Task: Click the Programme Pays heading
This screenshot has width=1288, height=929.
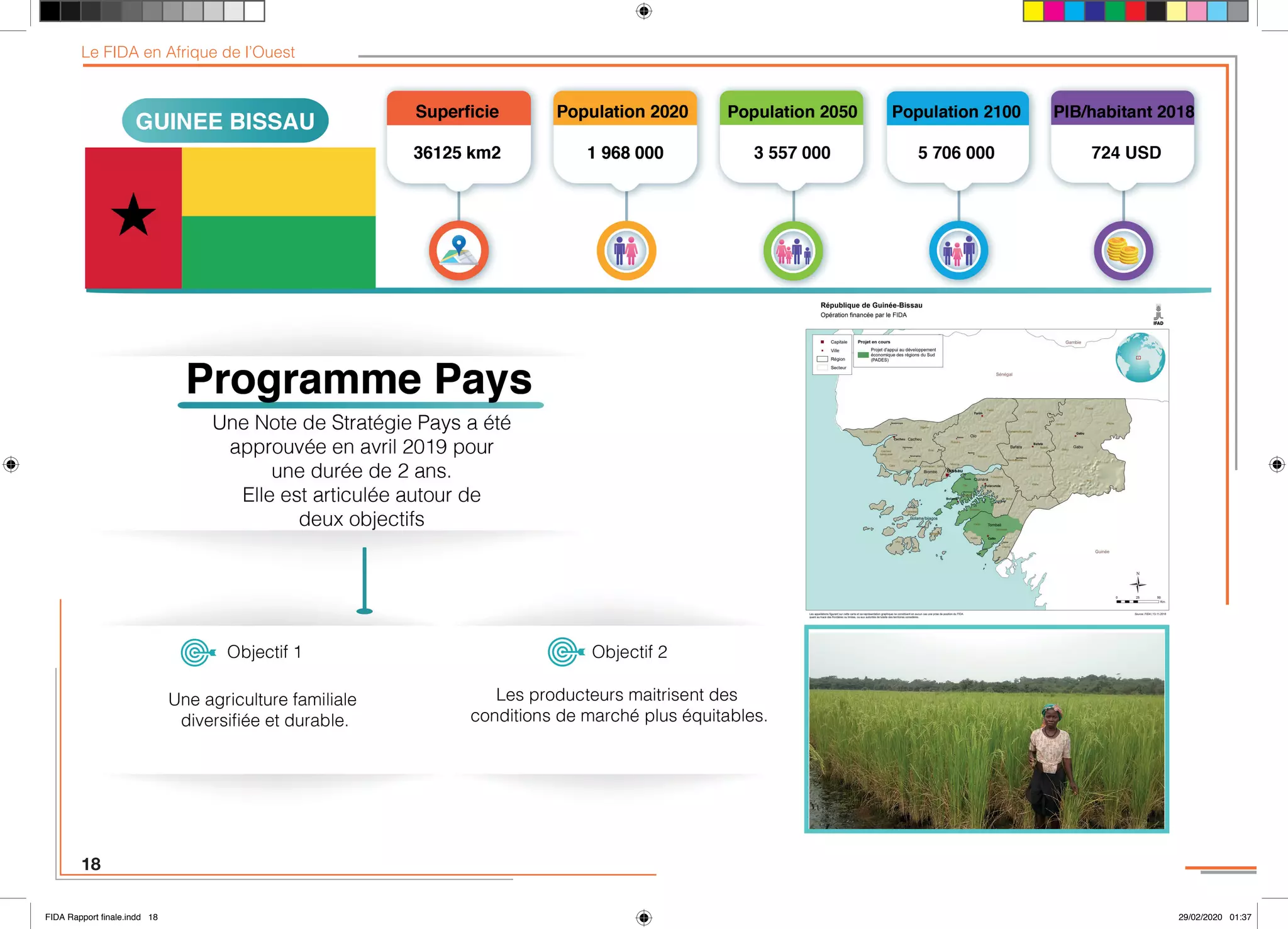Action: 360,379
